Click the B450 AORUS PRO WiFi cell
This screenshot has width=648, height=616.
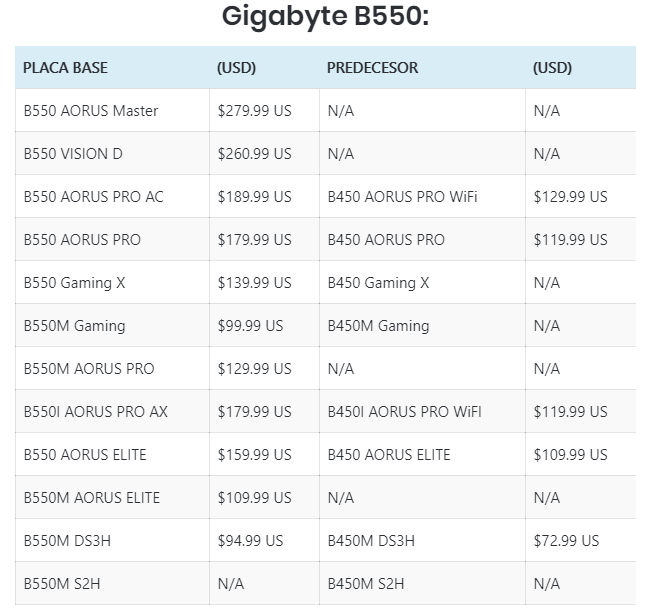coord(402,197)
